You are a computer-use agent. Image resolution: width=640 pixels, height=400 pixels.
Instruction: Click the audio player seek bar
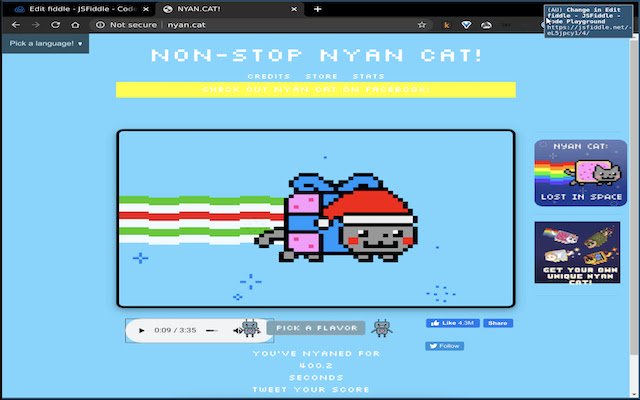pos(212,330)
